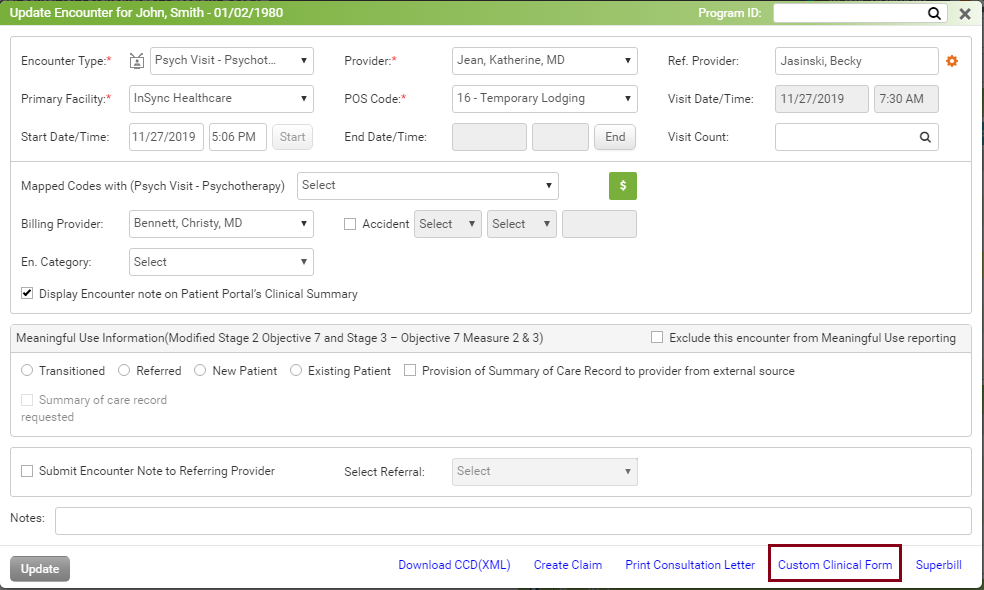
Task: Click the Visit Count search magnifier icon
Action: (x=925, y=137)
